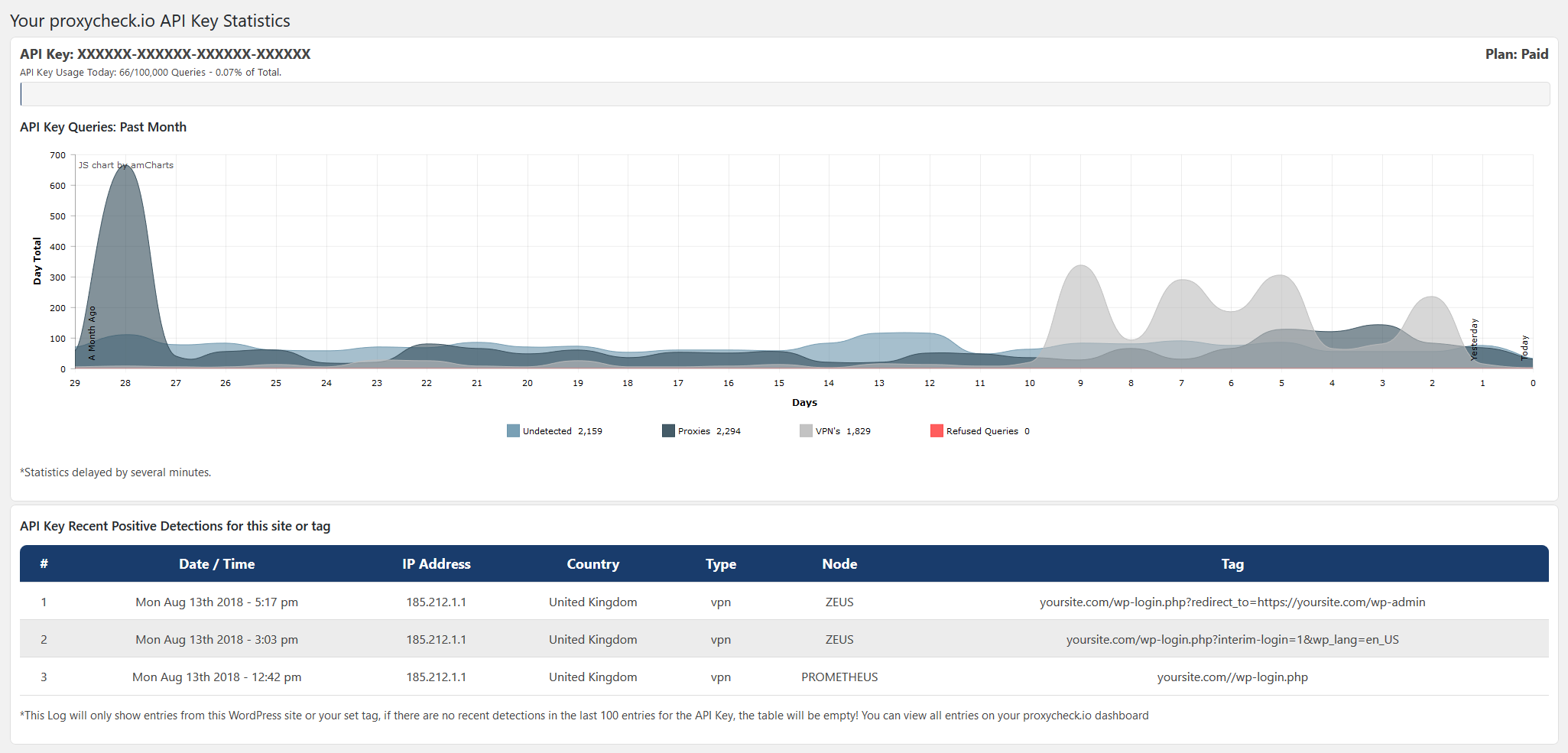The width and height of the screenshot is (1568, 753).
Task: Click the Type column header
Action: [720, 564]
